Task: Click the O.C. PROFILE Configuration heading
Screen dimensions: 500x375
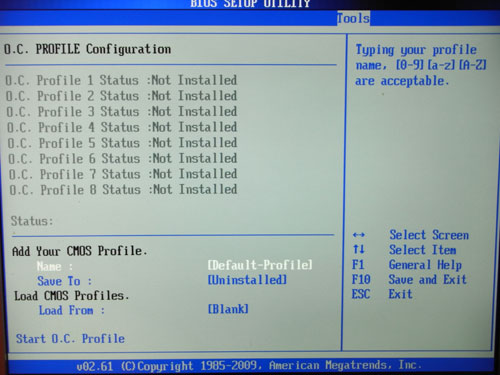Action: pos(87,49)
